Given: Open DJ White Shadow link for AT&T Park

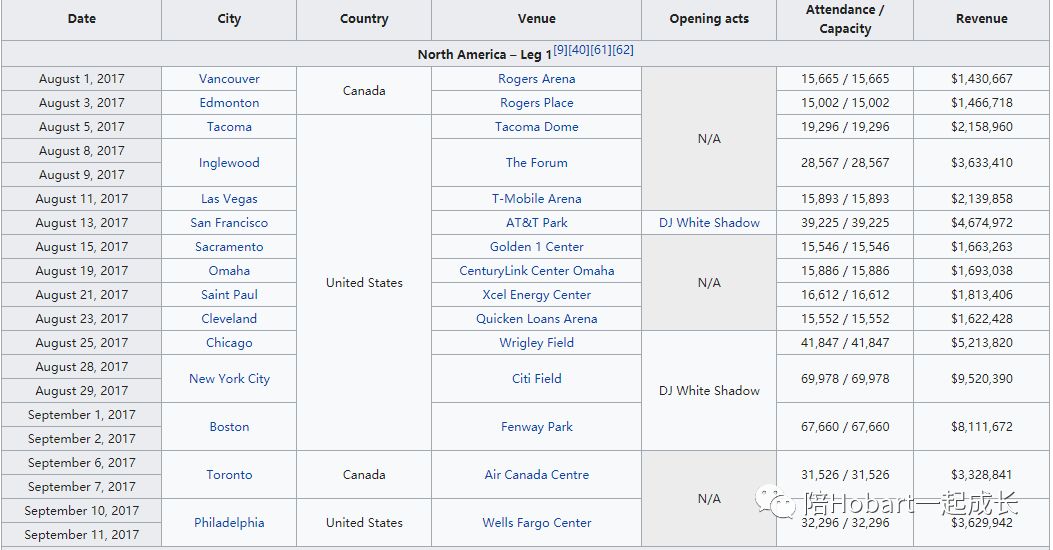Looking at the screenshot, I should tap(709, 223).
